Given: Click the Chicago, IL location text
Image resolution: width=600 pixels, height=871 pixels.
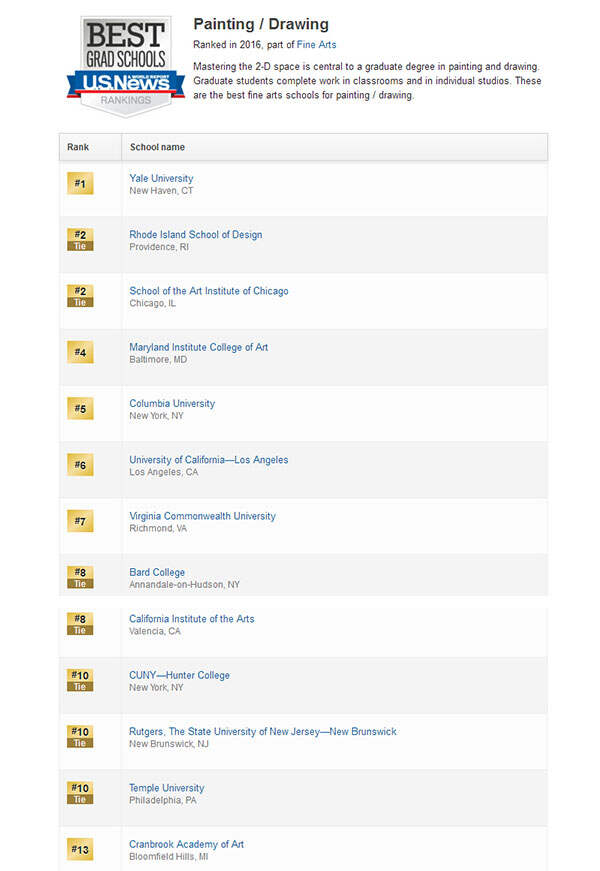Looking at the screenshot, I should (x=152, y=303).
